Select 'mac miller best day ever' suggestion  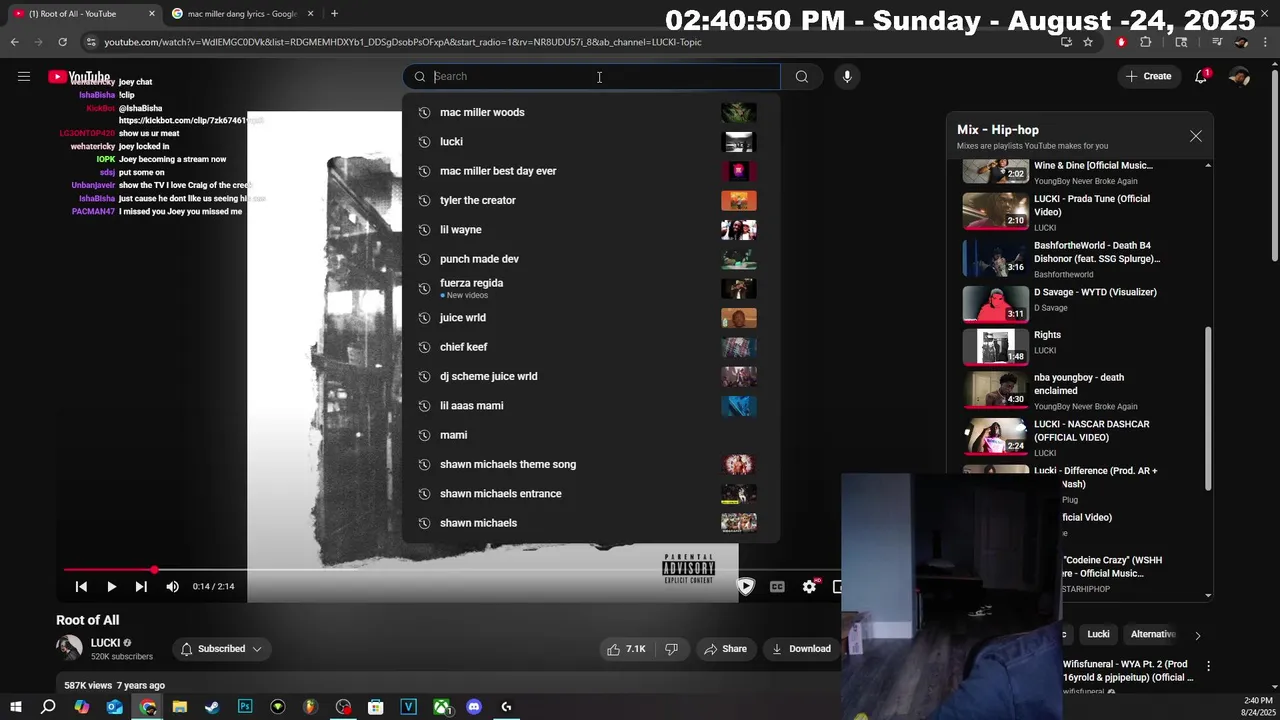pos(590,171)
